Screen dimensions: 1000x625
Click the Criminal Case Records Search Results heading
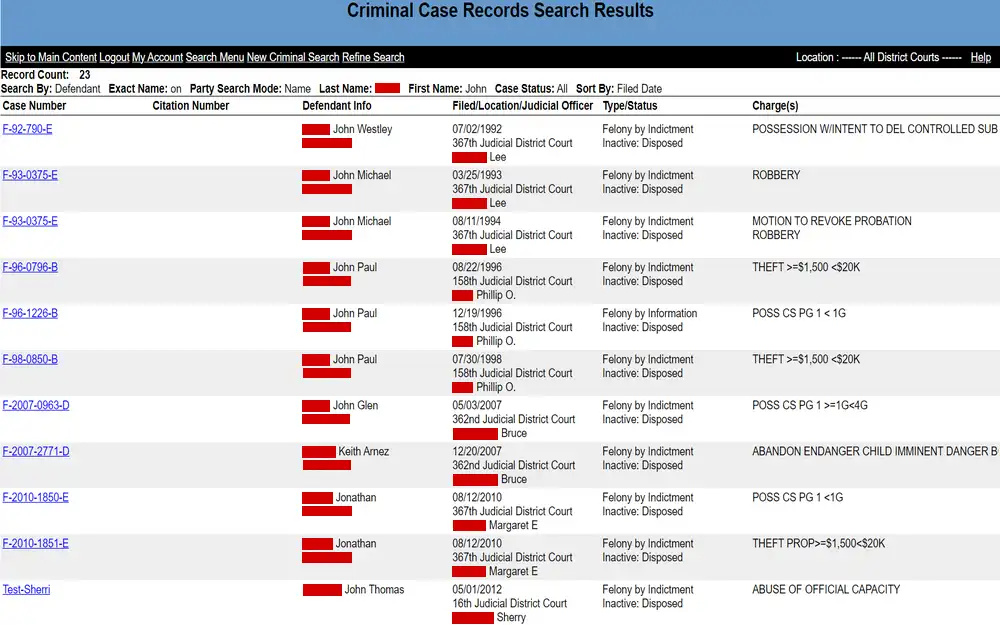point(500,11)
